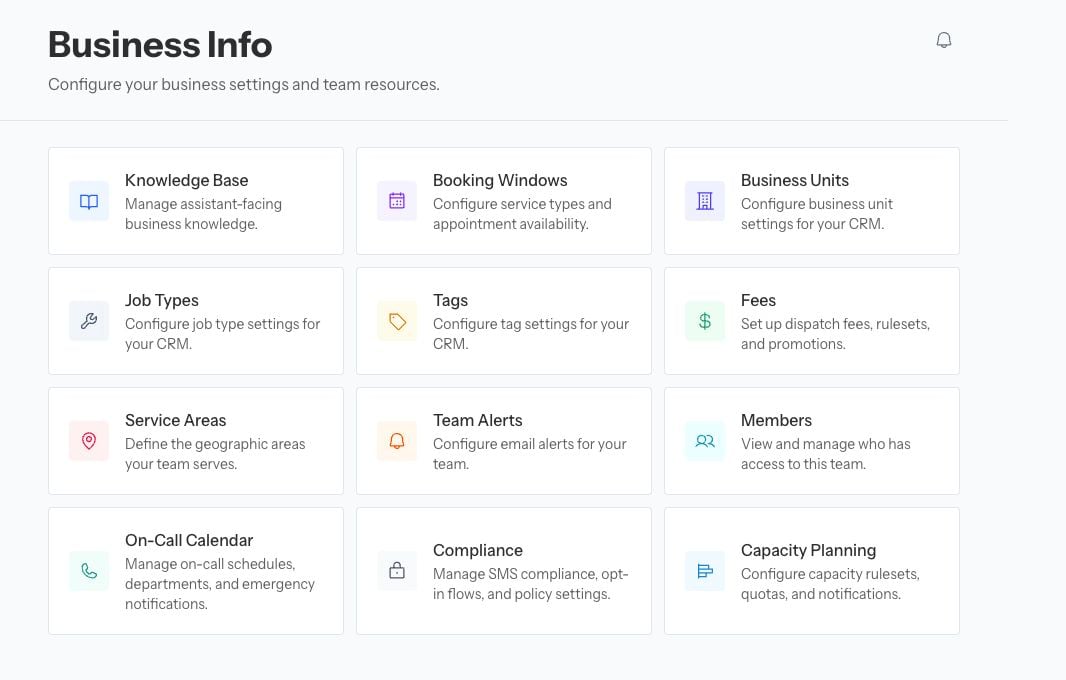Image resolution: width=1066 pixels, height=680 pixels.
Task: Click the Tags label icon
Action: click(397, 321)
